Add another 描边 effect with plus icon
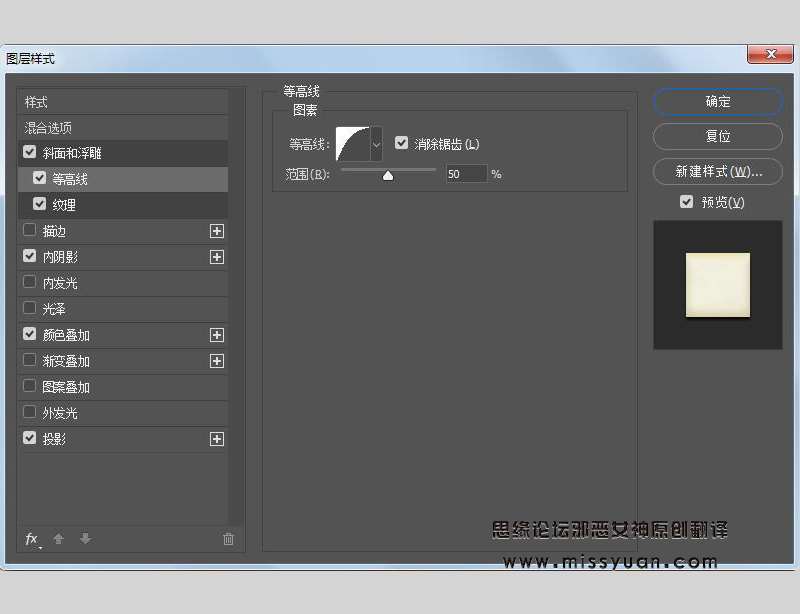 [x=216, y=231]
